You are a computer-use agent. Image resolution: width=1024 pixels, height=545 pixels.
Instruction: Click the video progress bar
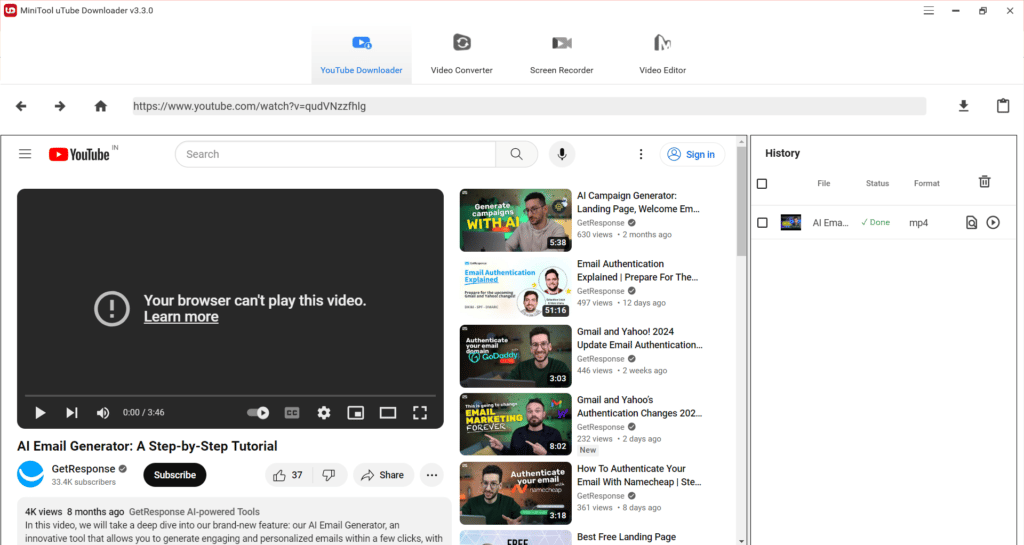[x=230, y=396]
